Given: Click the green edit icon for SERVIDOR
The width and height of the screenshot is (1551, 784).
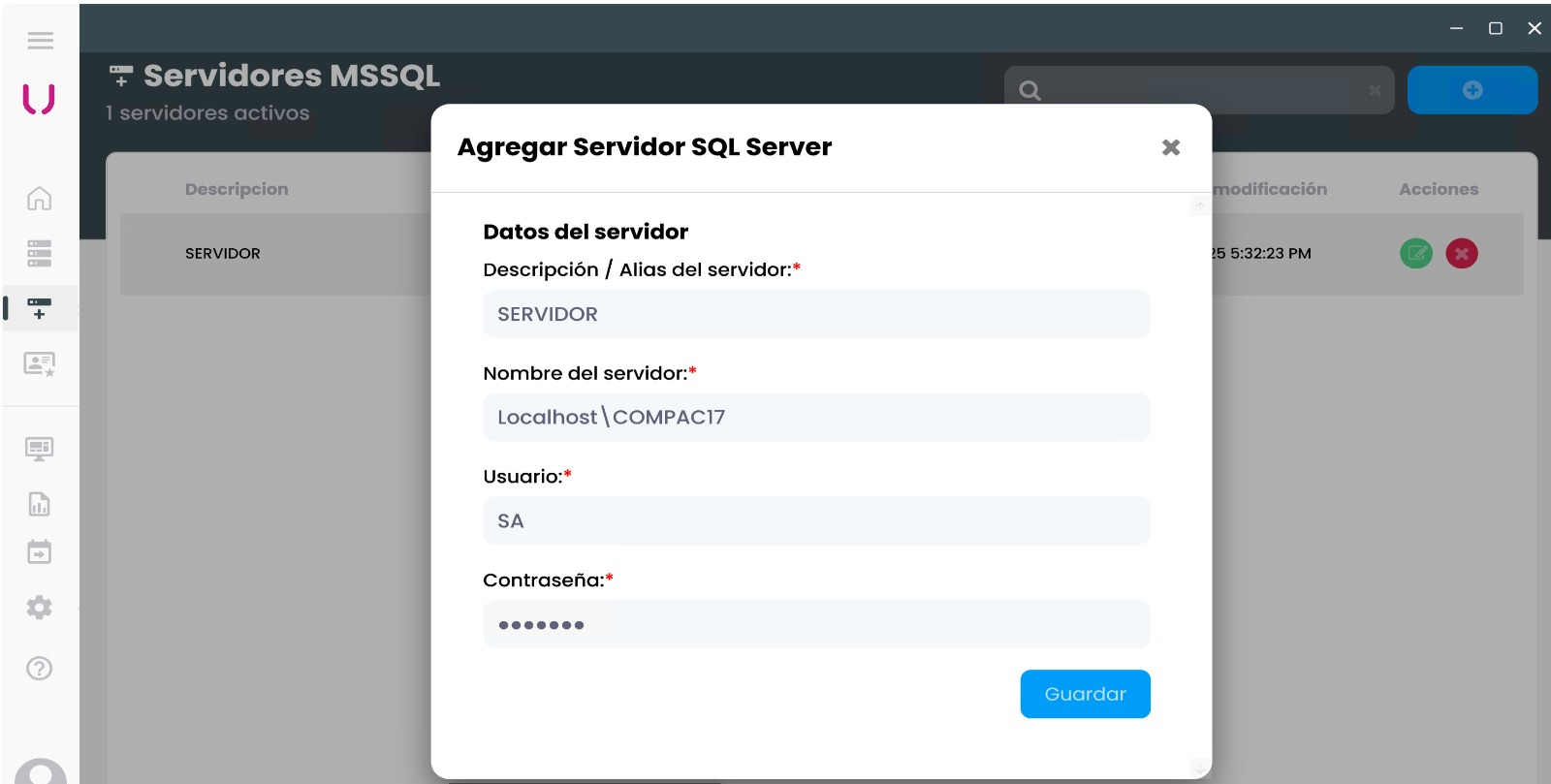Looking at the screenshot, I should click(1416, 254).
